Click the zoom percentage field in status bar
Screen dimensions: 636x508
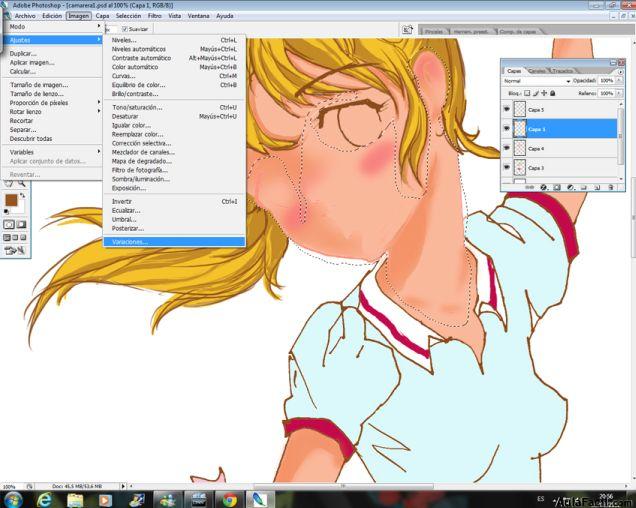tap(10, 486)
